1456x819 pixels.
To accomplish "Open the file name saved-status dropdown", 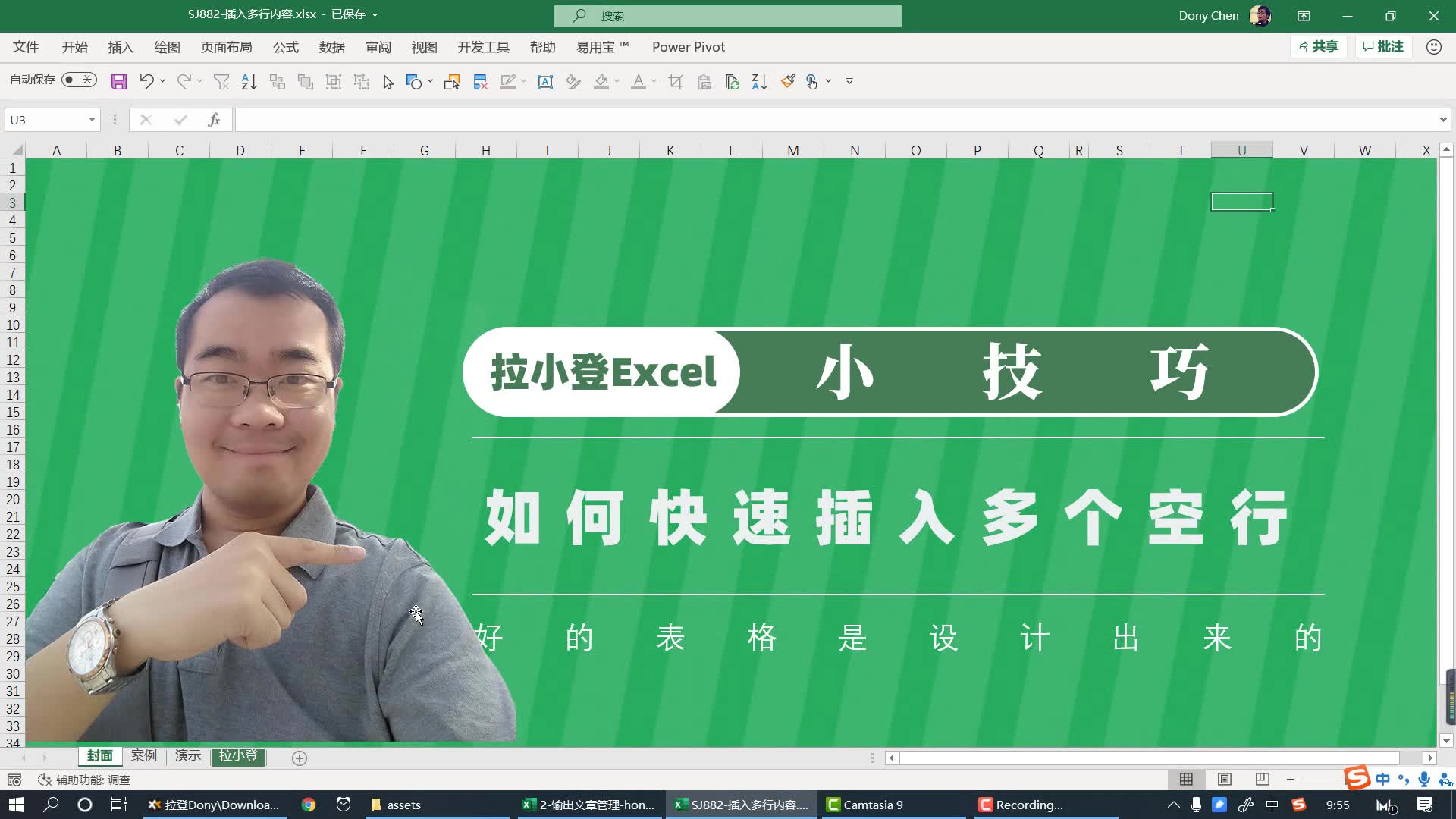I will [x=375, y=15].
